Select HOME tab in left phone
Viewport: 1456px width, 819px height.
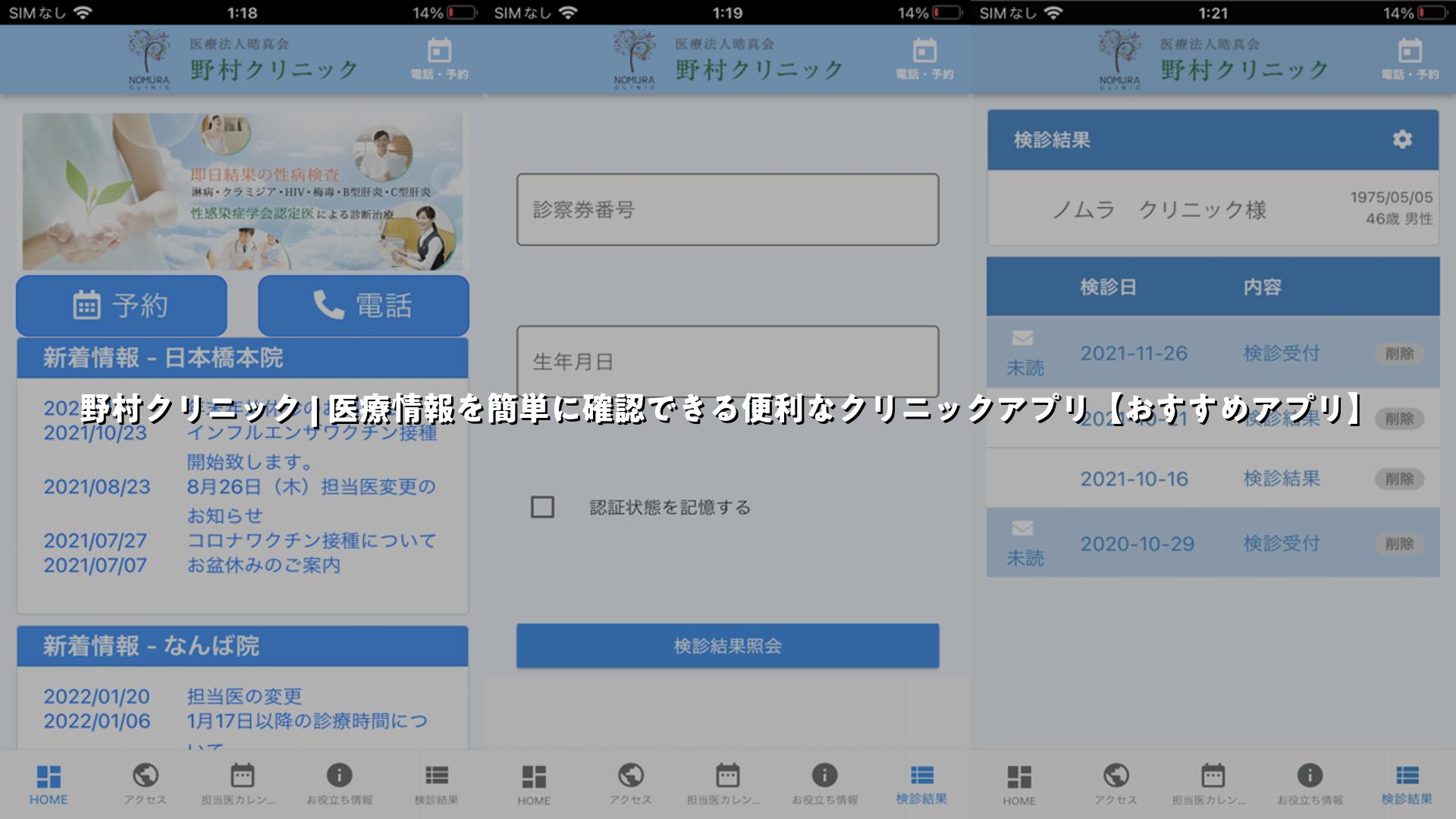click(x=49, y=785)
